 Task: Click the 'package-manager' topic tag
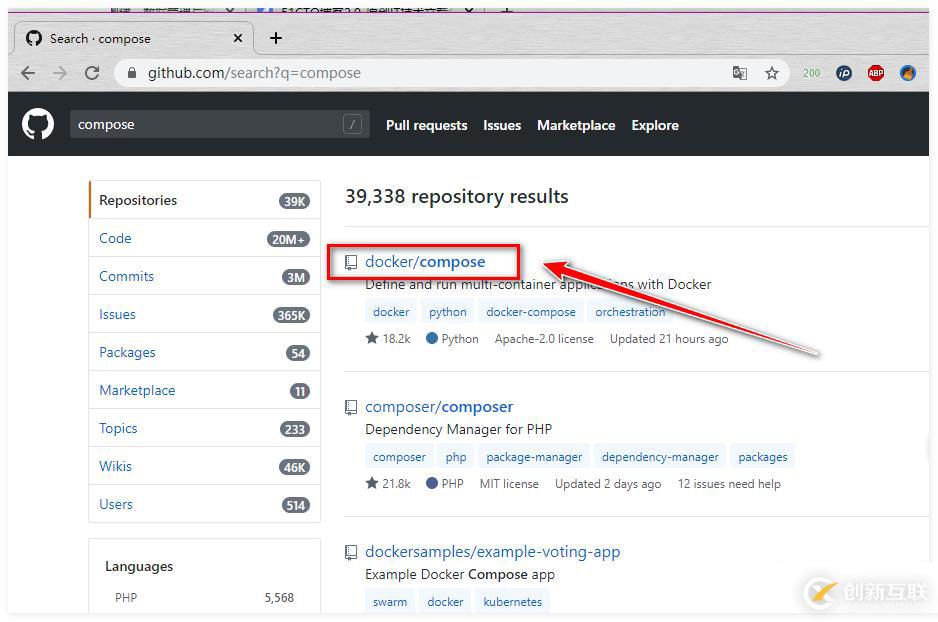[534, 457]
